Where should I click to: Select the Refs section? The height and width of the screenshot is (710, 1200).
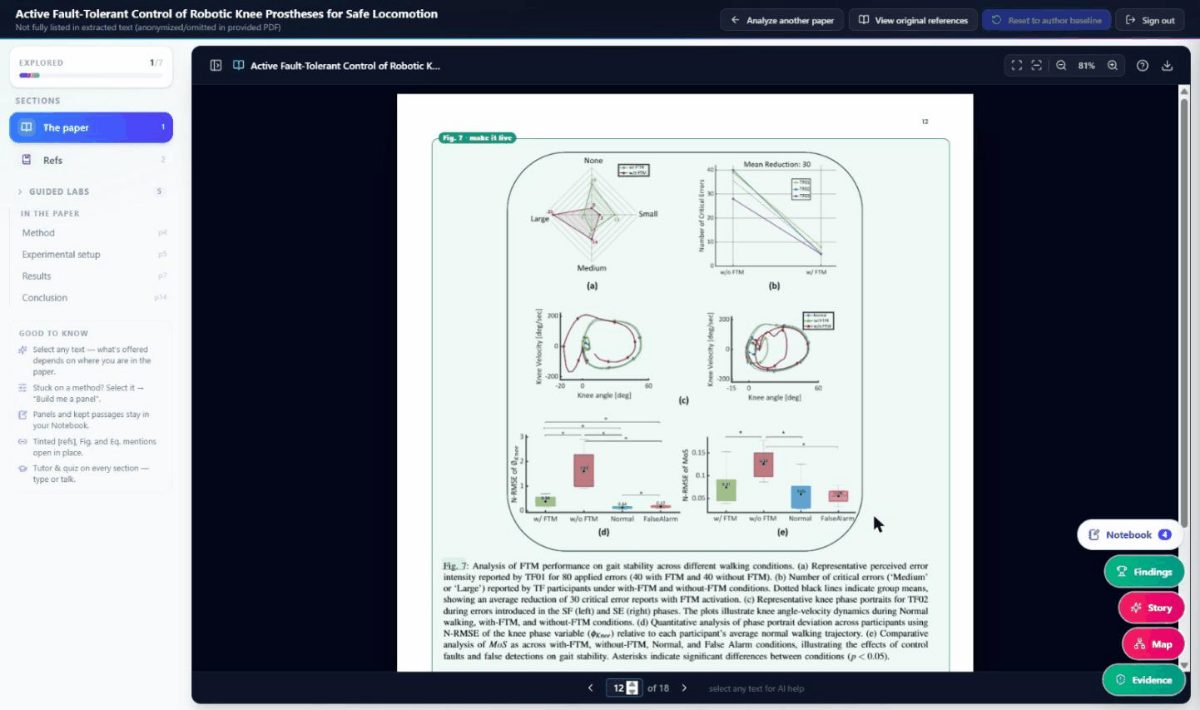91,160
